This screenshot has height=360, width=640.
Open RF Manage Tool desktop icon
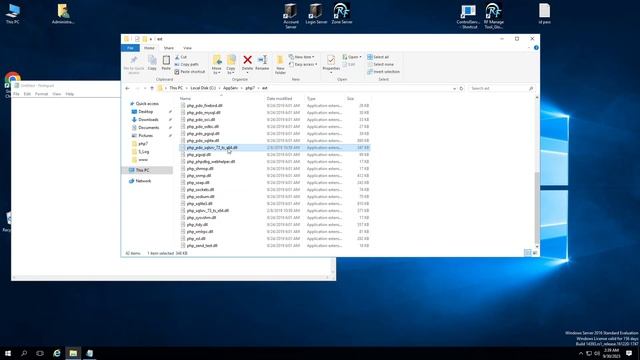[493, 16]
